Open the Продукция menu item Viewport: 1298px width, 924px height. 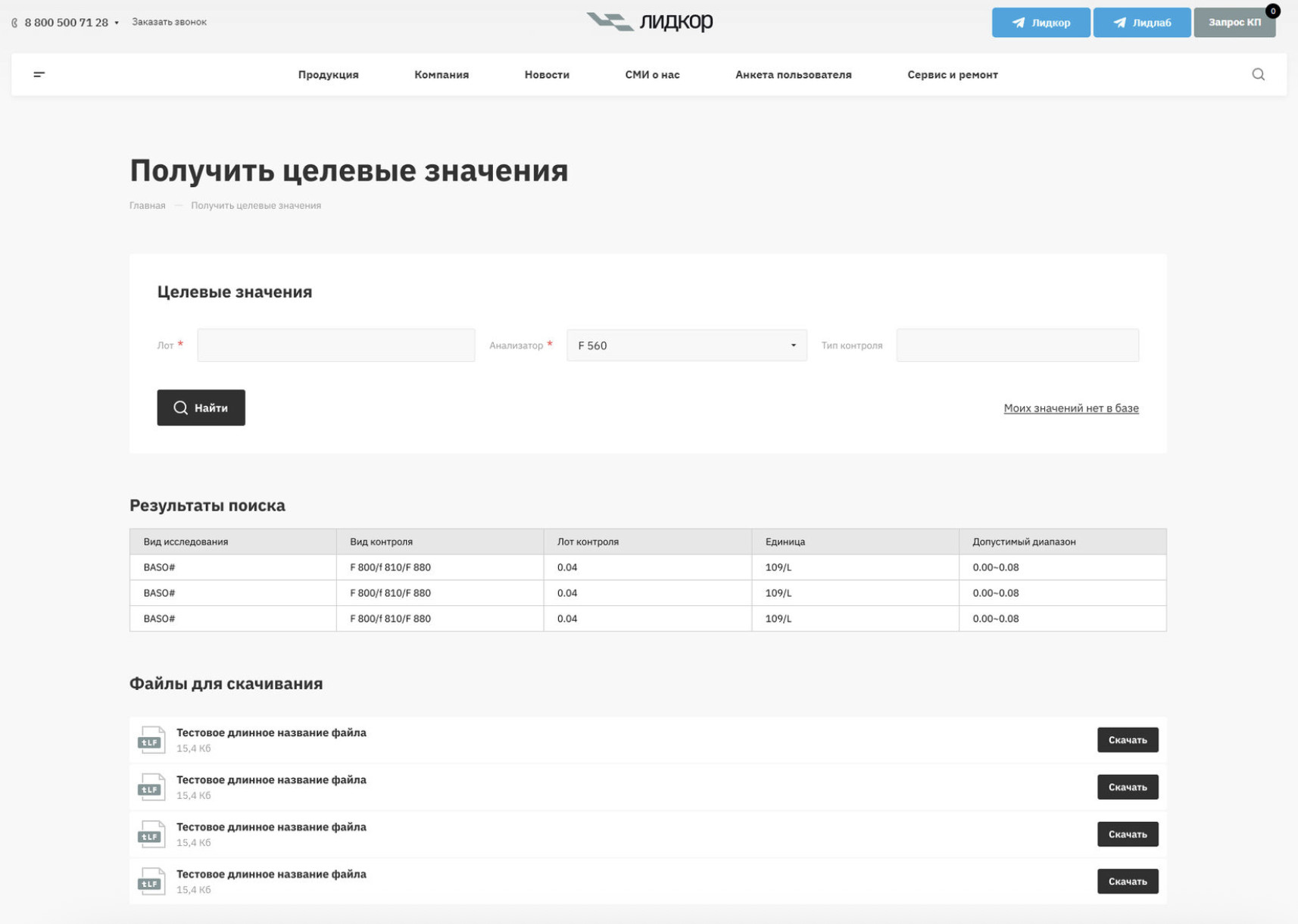tap(328, 74)
